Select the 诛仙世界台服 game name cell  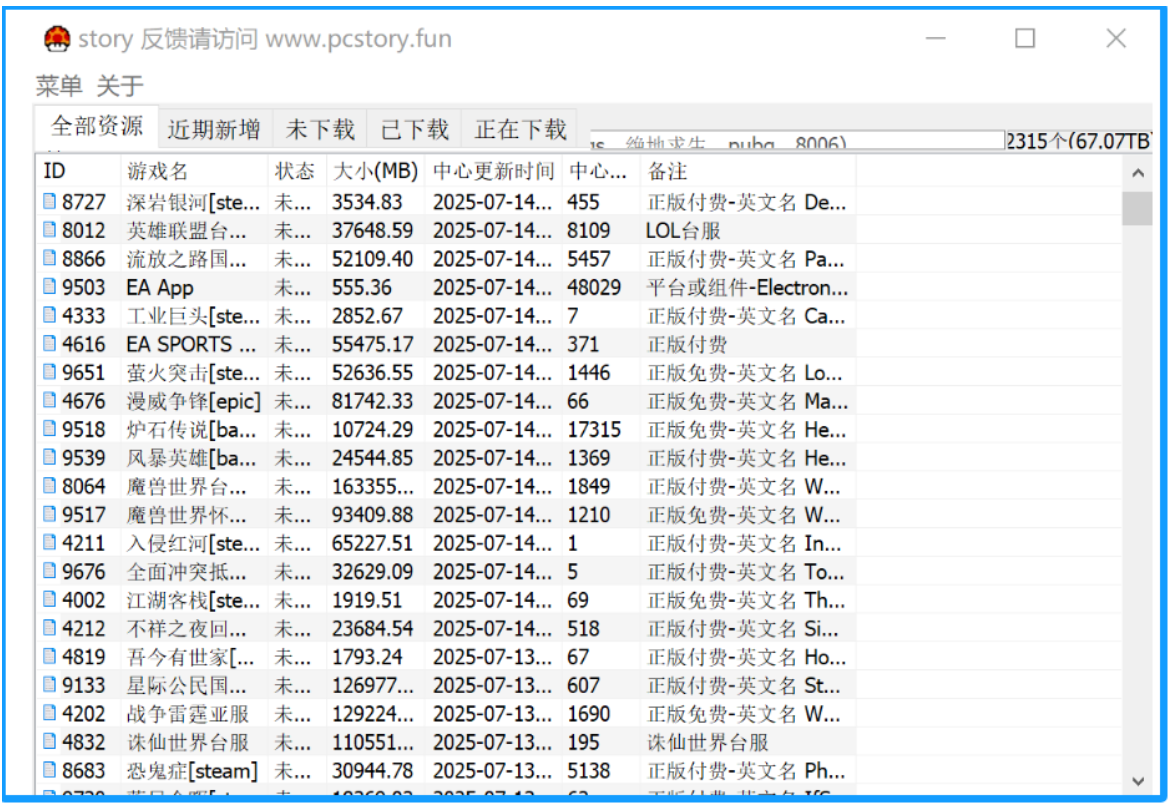(x=187, y=742)
